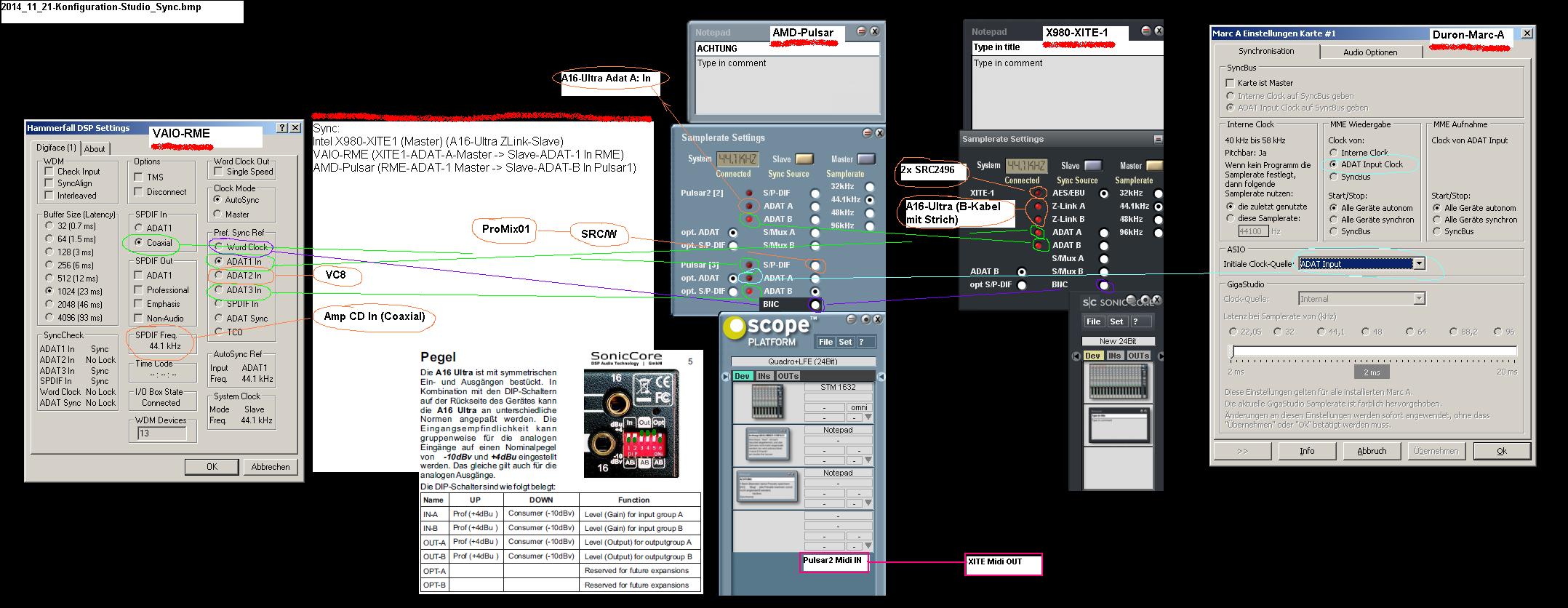Screen dimensions: 1568x608
Task: Click OK in Hammerfall DSP Settings
Action: tap(212, 467)
